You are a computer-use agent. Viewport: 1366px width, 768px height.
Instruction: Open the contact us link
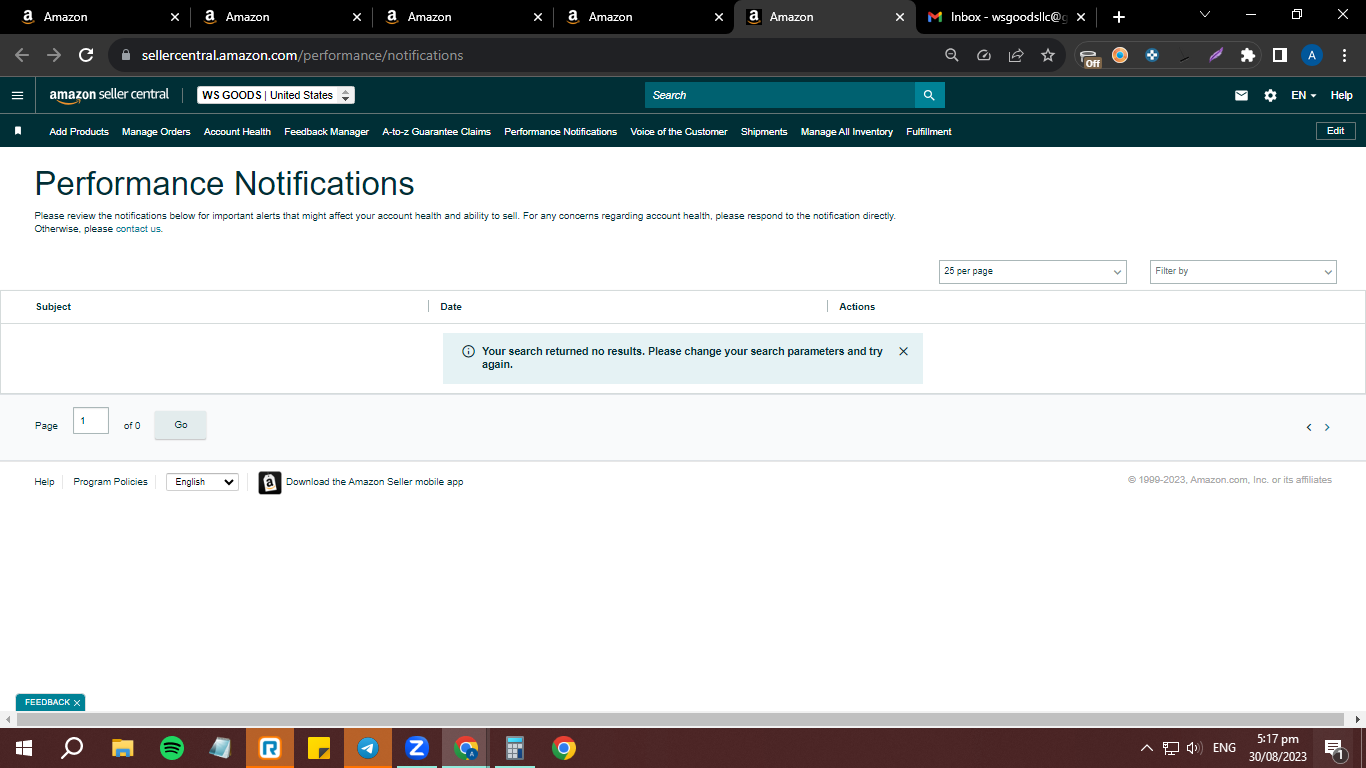(x=138, y=229)
